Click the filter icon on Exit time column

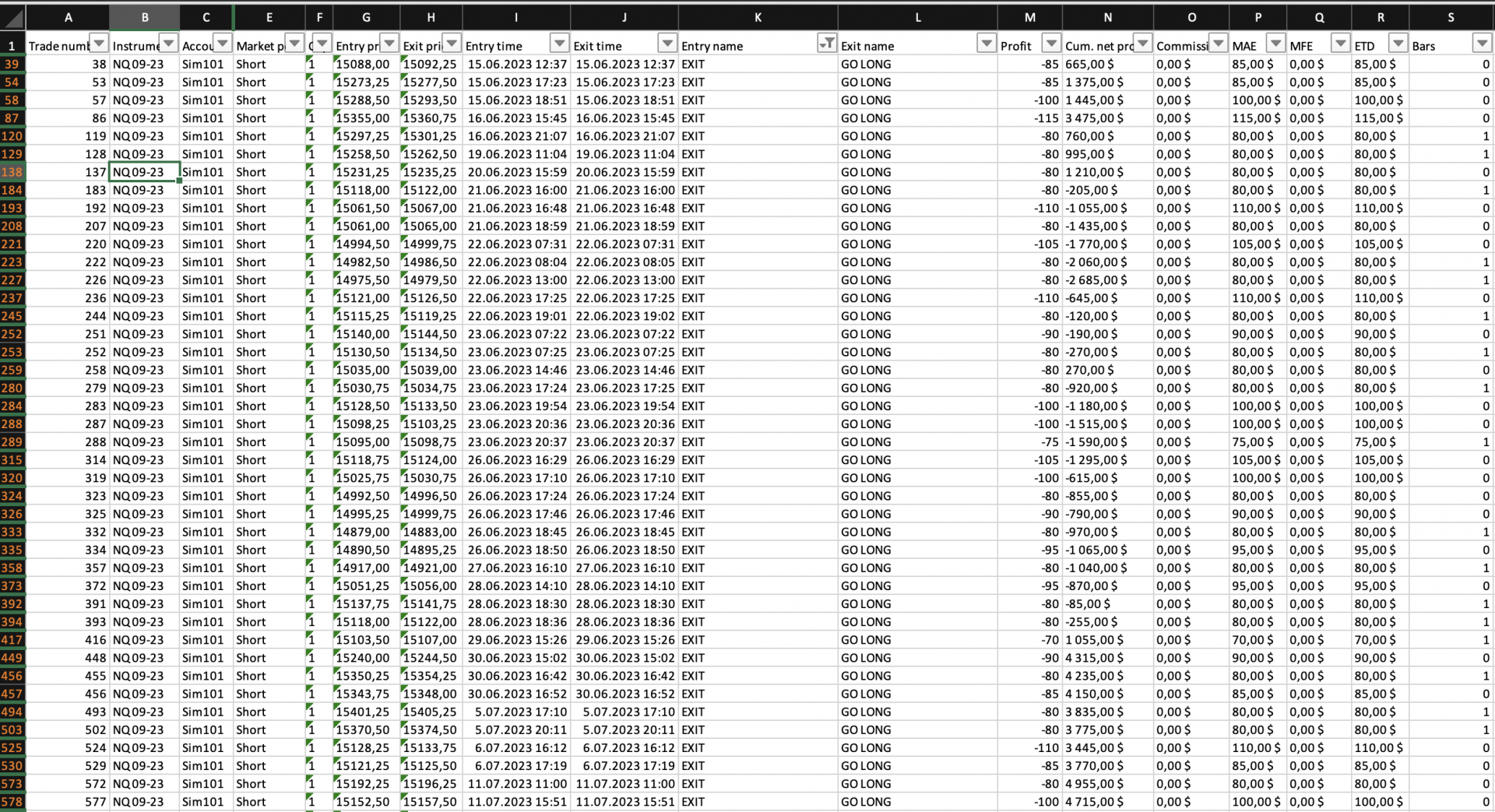click(667, 44)
